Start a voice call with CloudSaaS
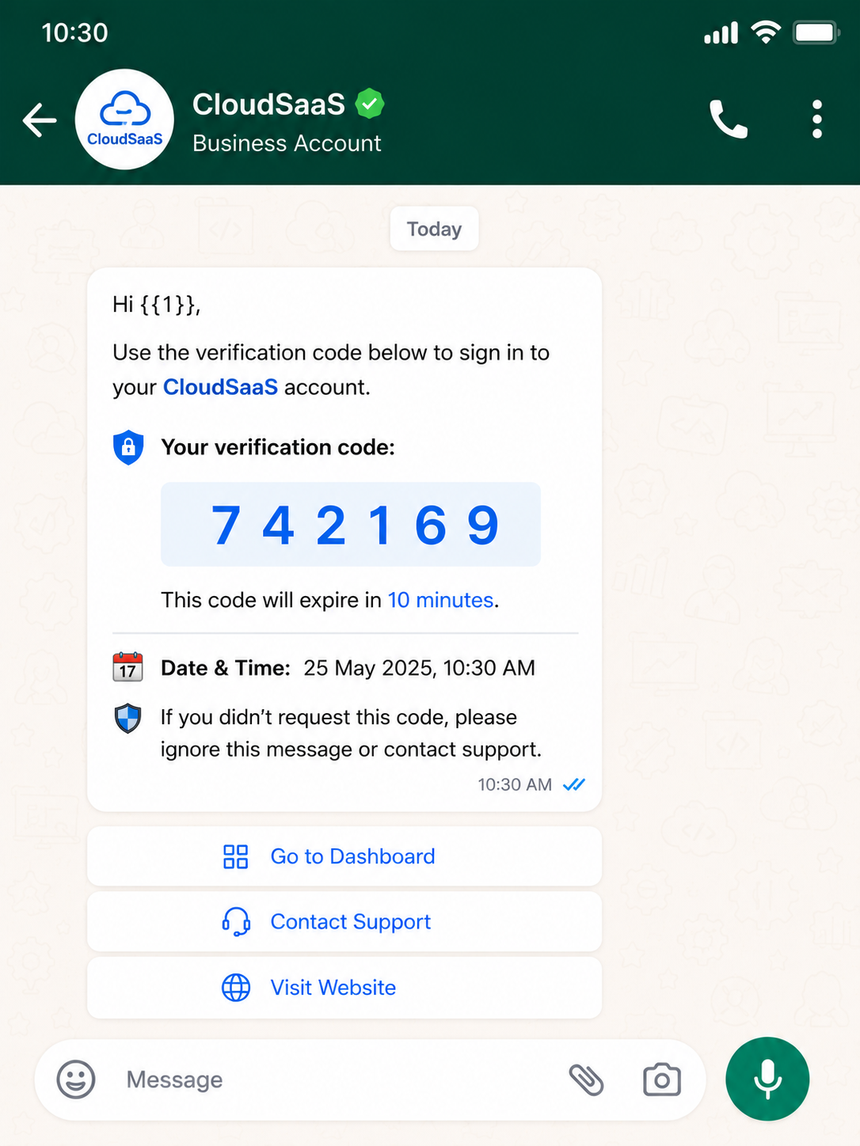Viewport: 860px width, 1146px height. coord(728,119)
